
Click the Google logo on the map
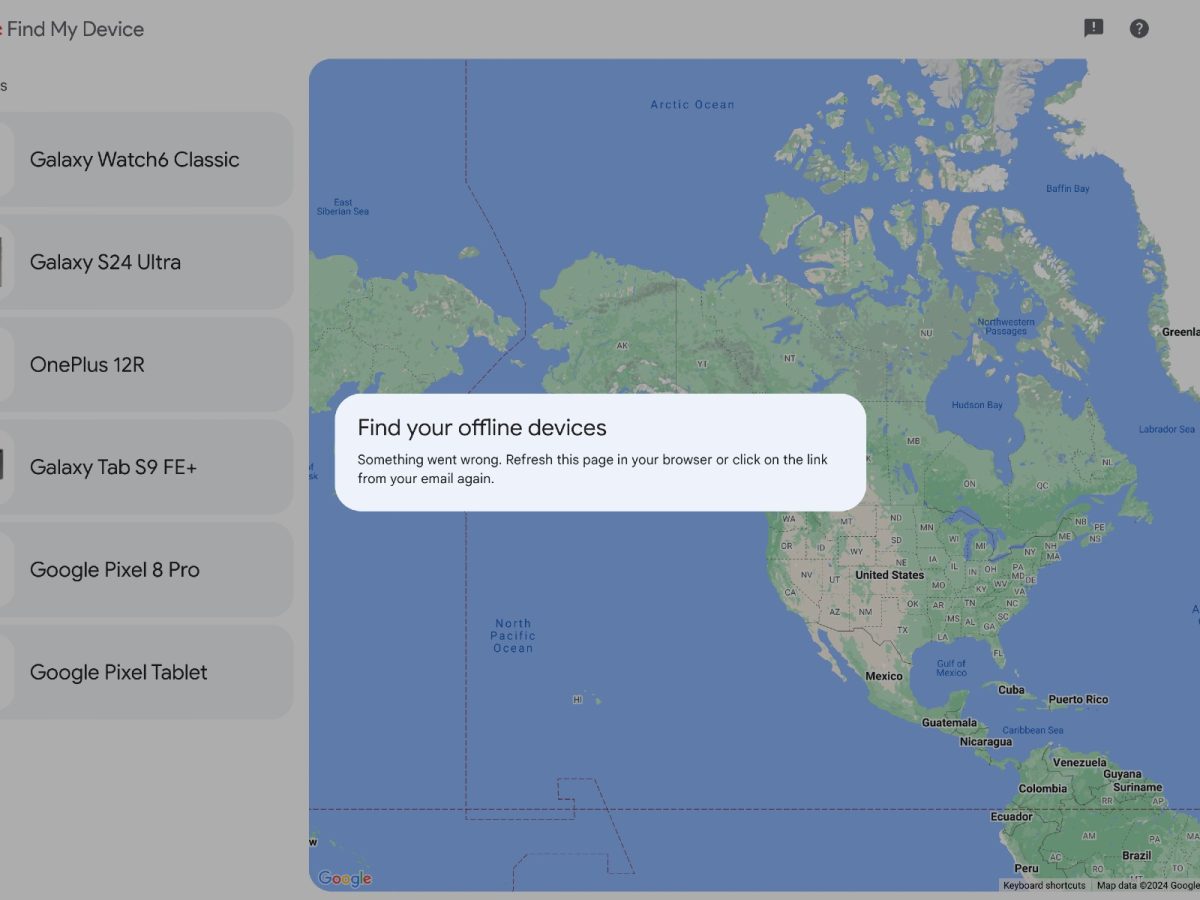point(345,878)
